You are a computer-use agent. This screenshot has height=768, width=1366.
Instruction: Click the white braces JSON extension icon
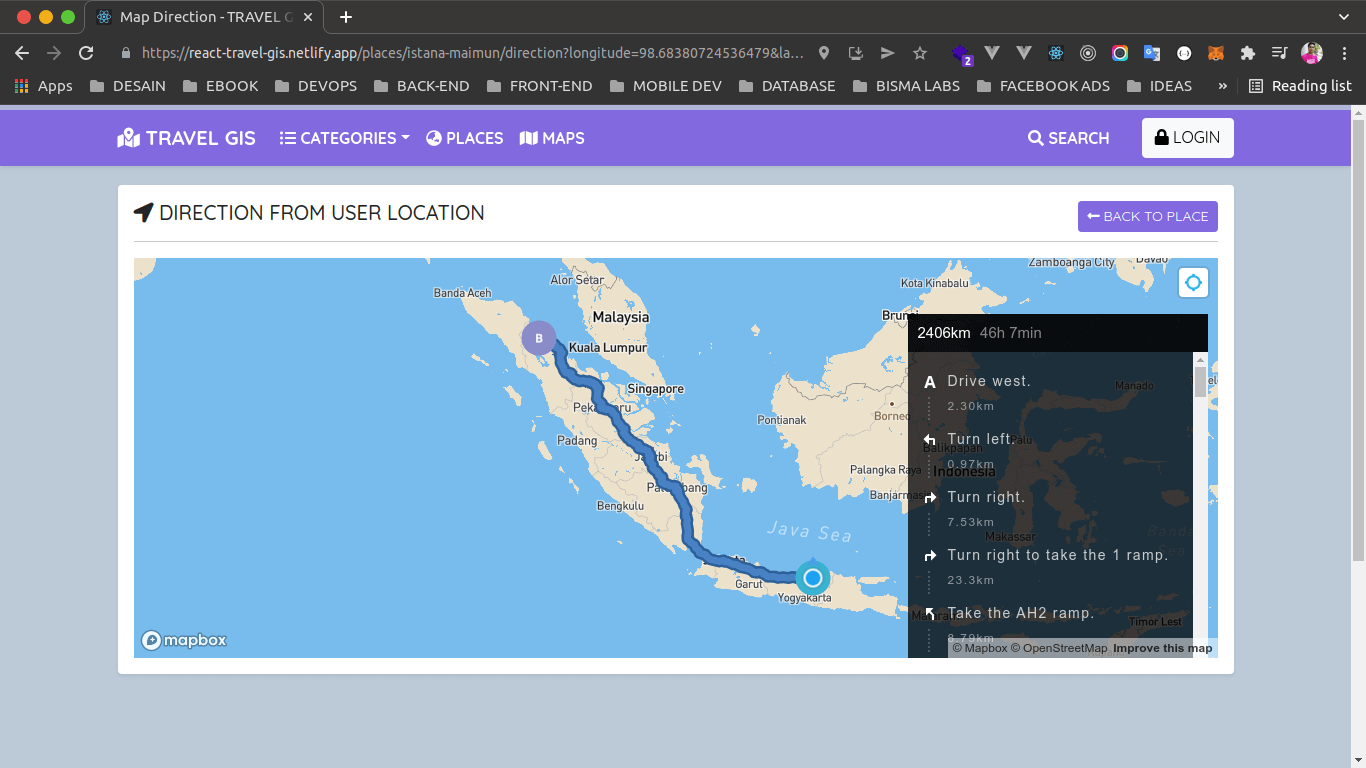point(1184,53)
